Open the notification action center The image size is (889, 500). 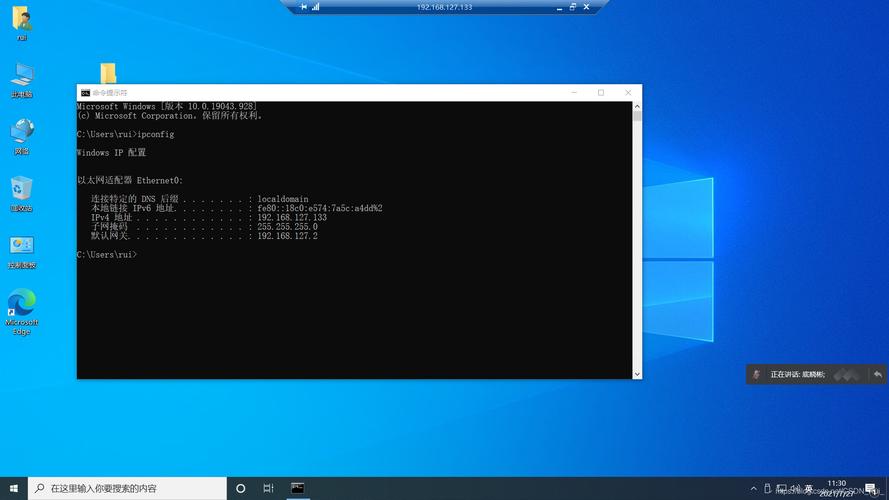[870, 488]
